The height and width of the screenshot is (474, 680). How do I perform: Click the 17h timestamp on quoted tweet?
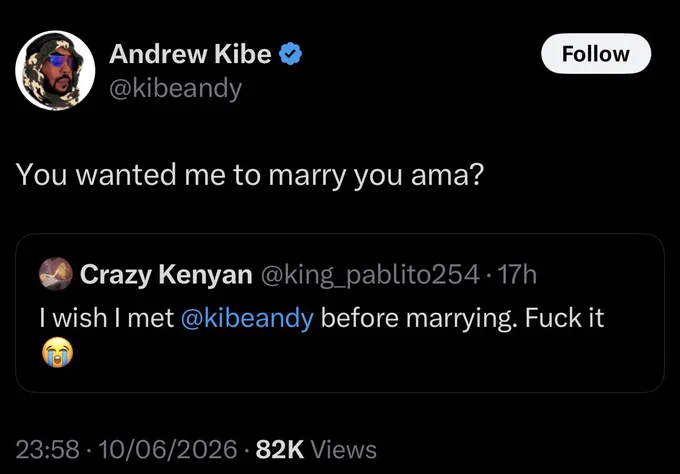click(x=517, y=275)
